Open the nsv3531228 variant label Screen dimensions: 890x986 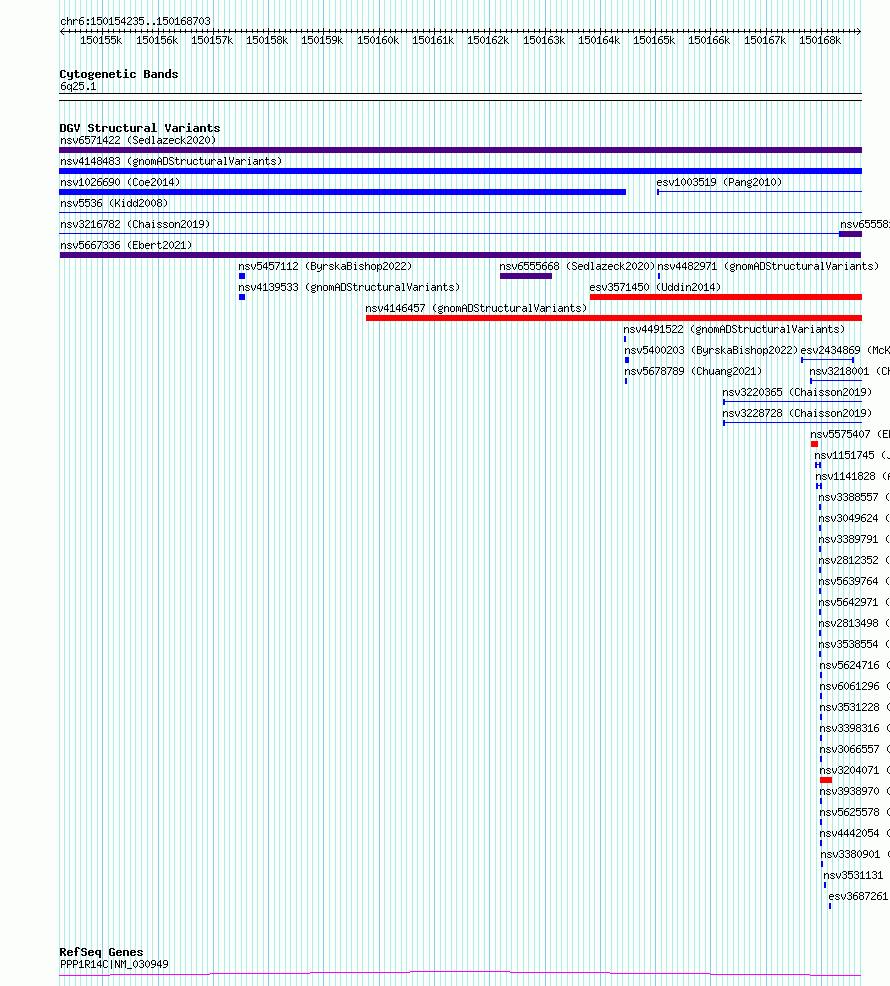click(x=854, y=707)
